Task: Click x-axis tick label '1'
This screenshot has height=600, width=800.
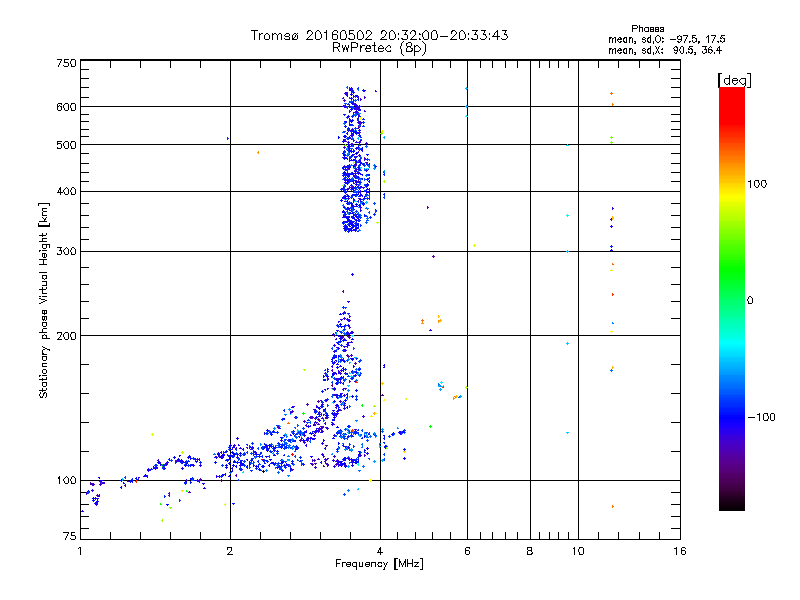Action: 80,551
